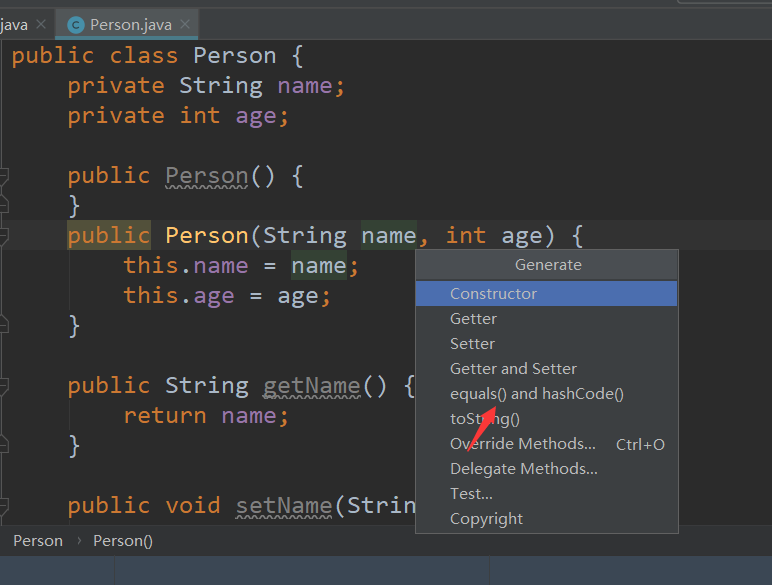
Task: Open Override Methods... from Generate menu
Action: pyautogui.click(x=523, y=443)
